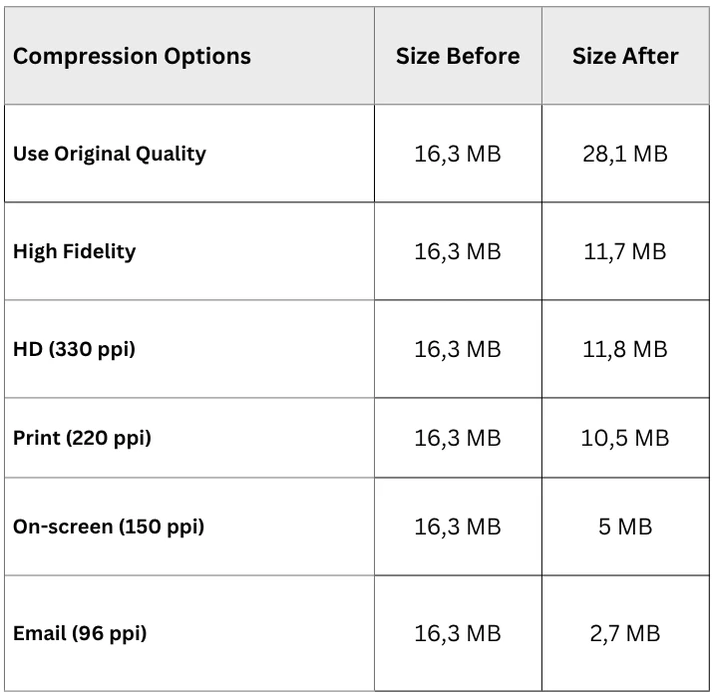Screen dimensions: 712x699
Task: Click Size Before value for HD (330 ppi)
Action: pos(458,350)
